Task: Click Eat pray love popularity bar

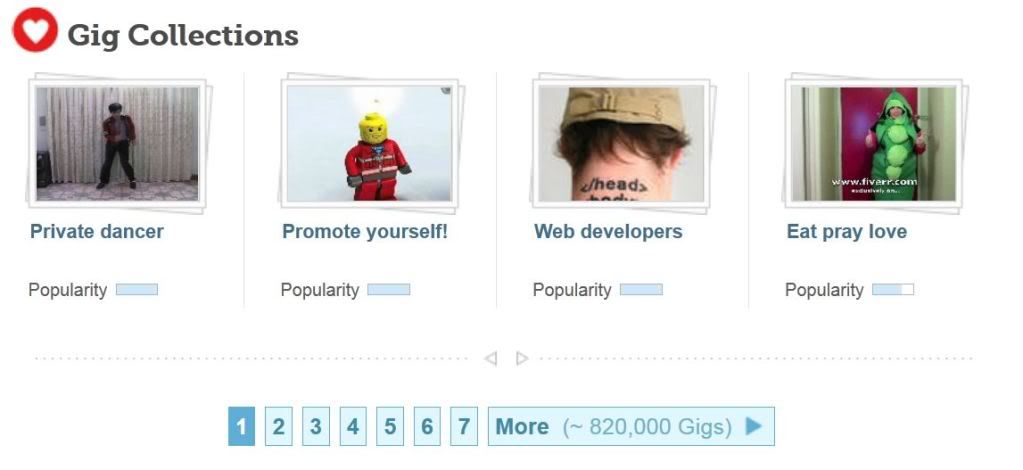Action: click(x=893, y=289)
